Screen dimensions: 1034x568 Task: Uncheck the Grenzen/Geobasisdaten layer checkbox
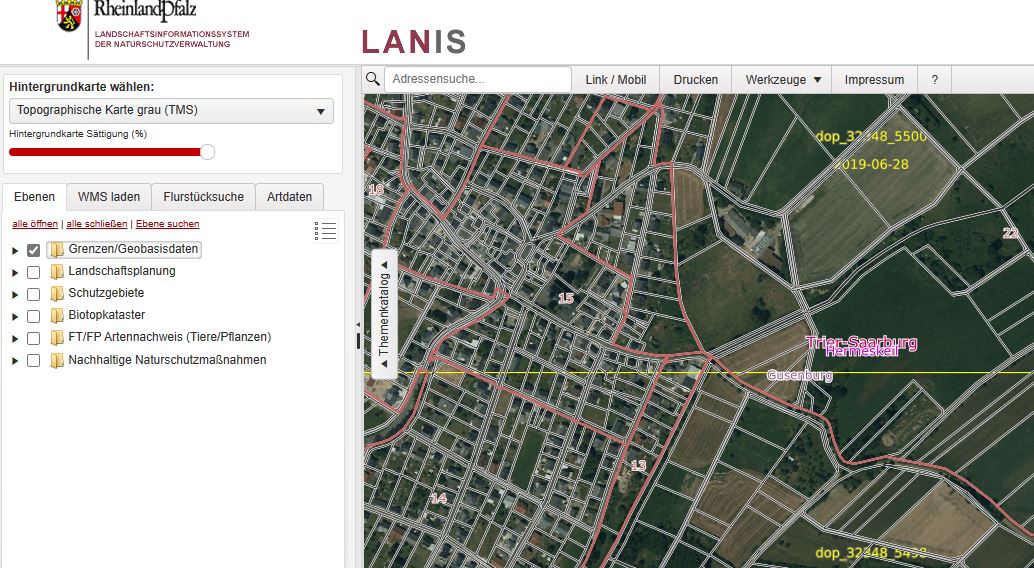(33, 250)
